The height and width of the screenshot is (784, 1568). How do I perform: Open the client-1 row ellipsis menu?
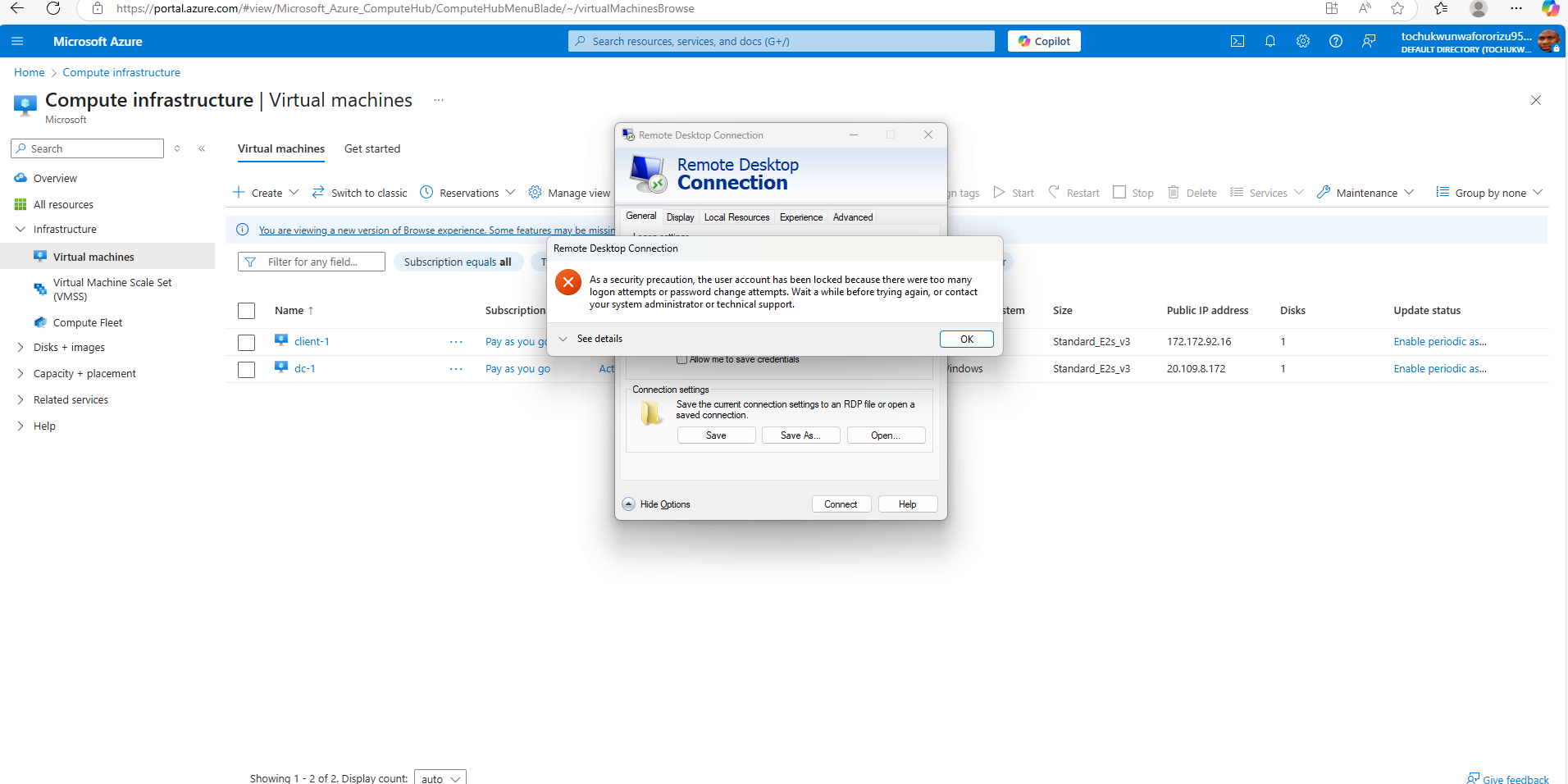pyautogui.click(x=456, y=342)
